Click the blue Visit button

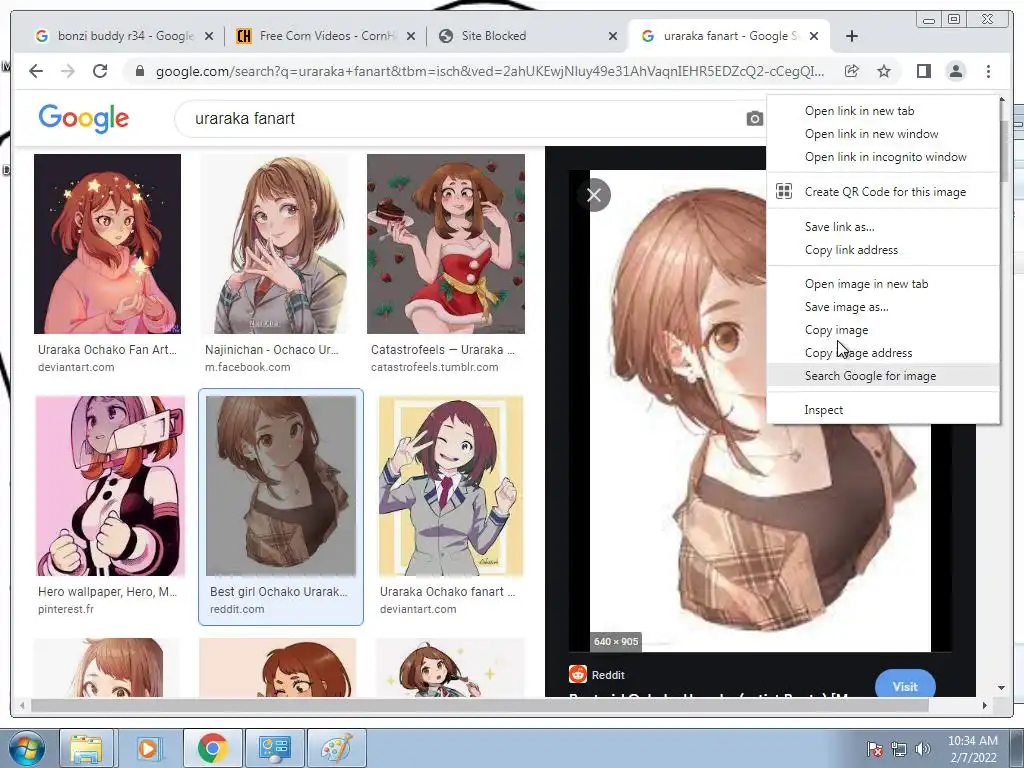point(905,685)
